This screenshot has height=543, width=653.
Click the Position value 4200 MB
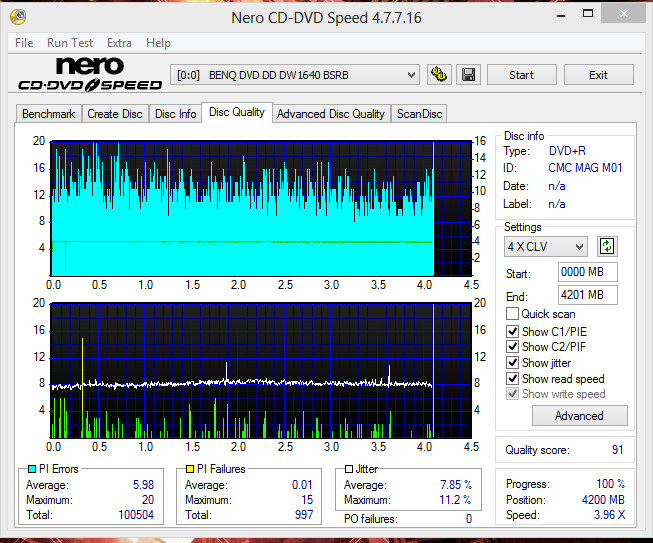tap(603, 500)
